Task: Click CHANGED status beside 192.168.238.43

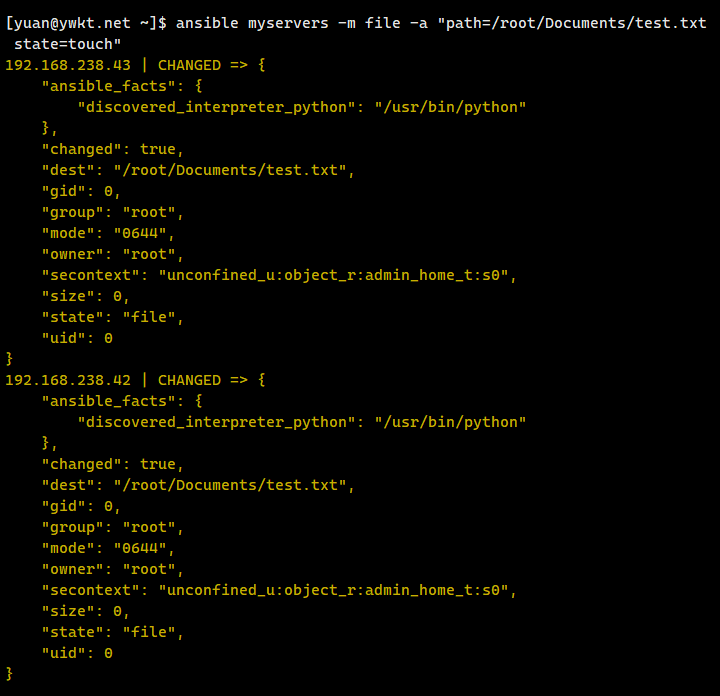Action: point(189,65)
